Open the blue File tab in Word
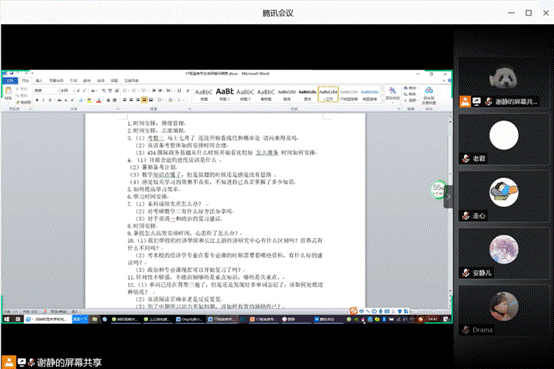This screenshot has width=554, height=369. click(10, 81)
